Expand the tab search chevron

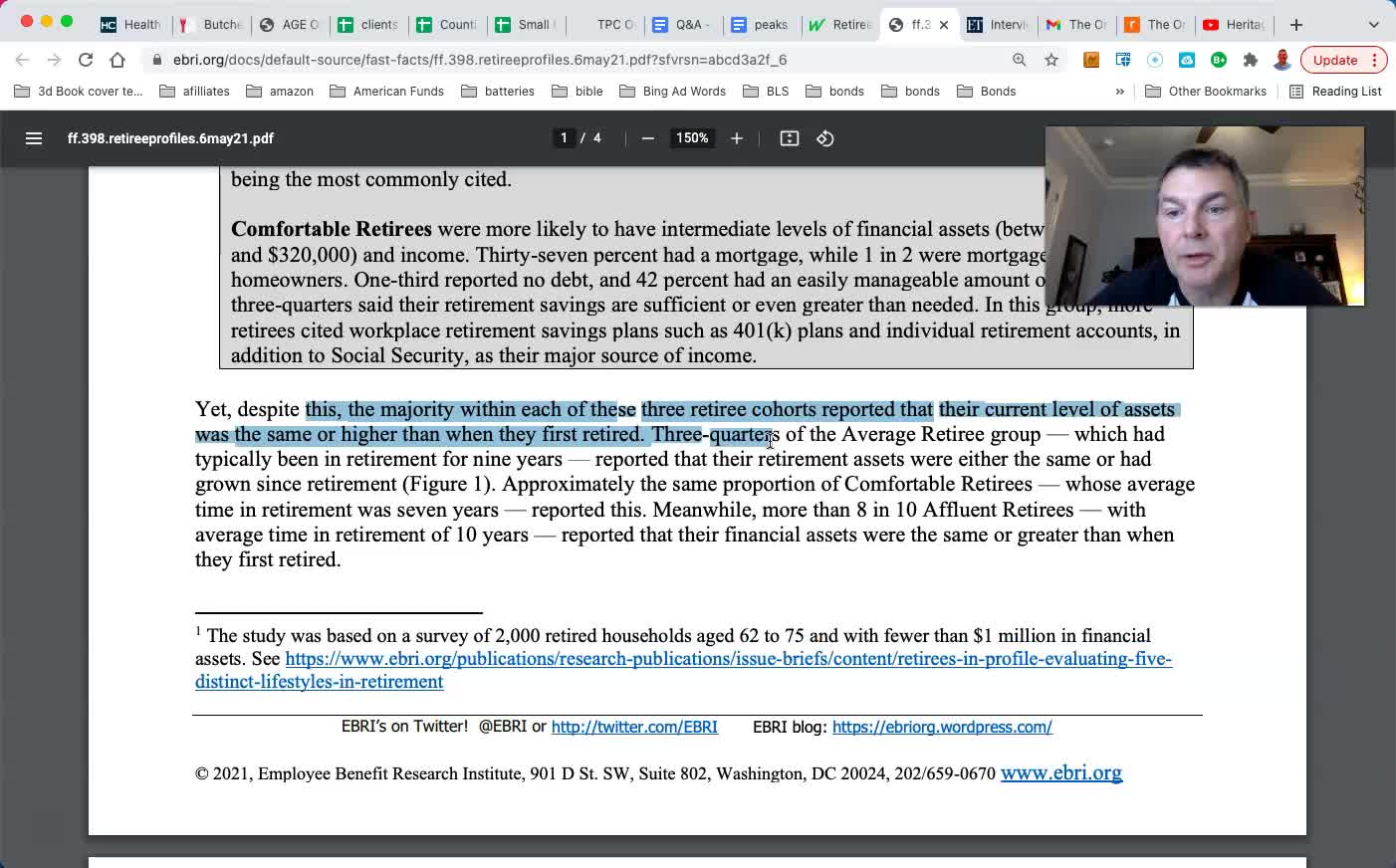click(1374, 25)
